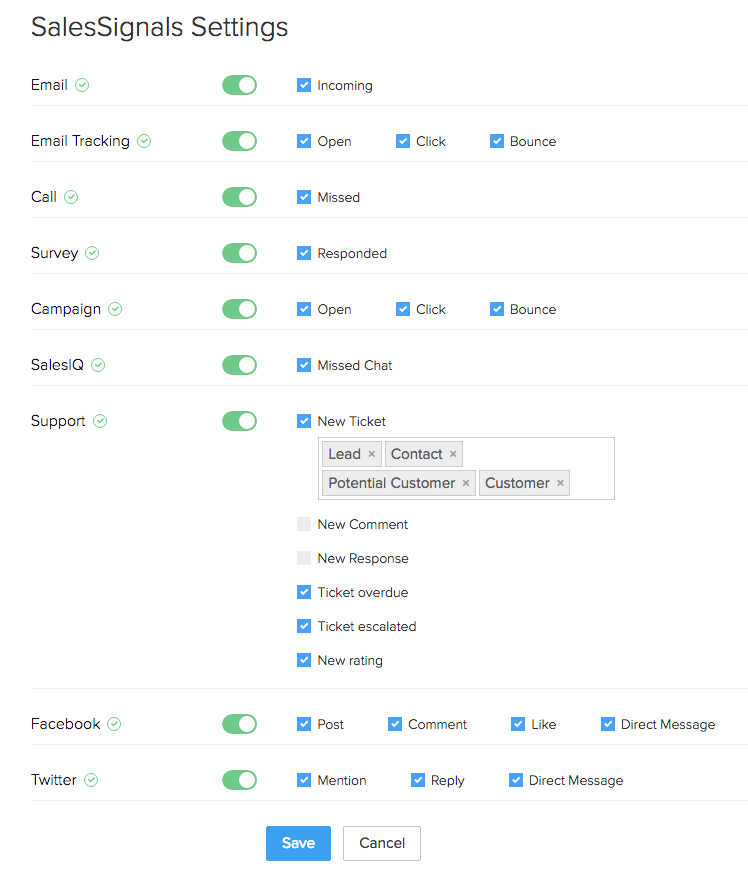Check the New Response checkbox
This screenshot has height=887, width=748.
pyautogui.click(x=304, y=558)
